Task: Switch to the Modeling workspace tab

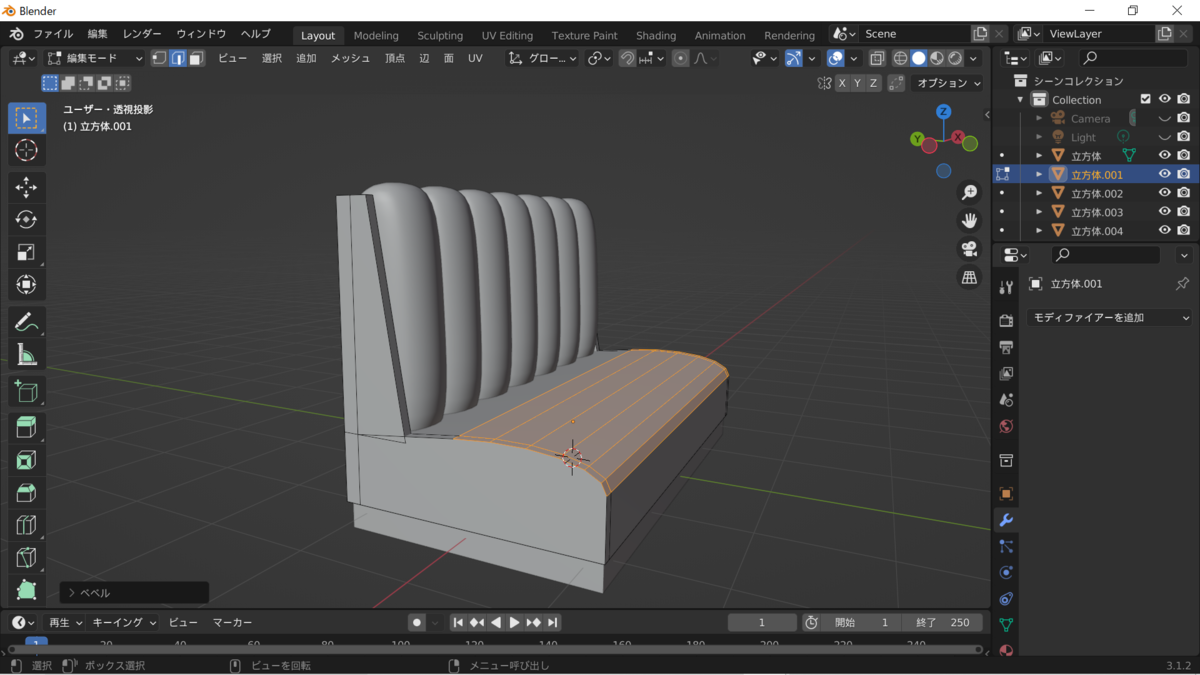Action: [x=376, y=35]
